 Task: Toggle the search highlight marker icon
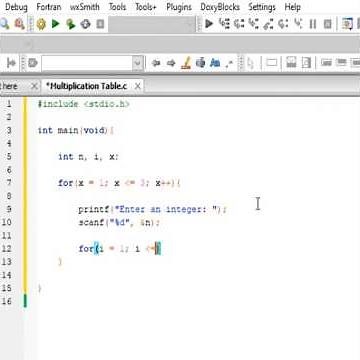coord(186,63)
